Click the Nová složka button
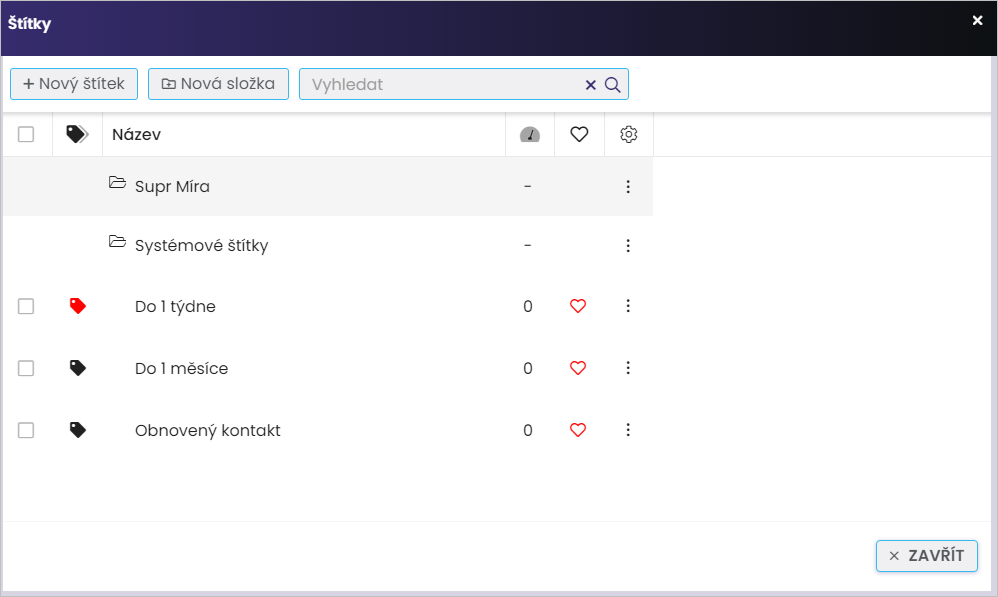Image resolution: width=998 pixels, height=597 pixels. coord(218,84)
